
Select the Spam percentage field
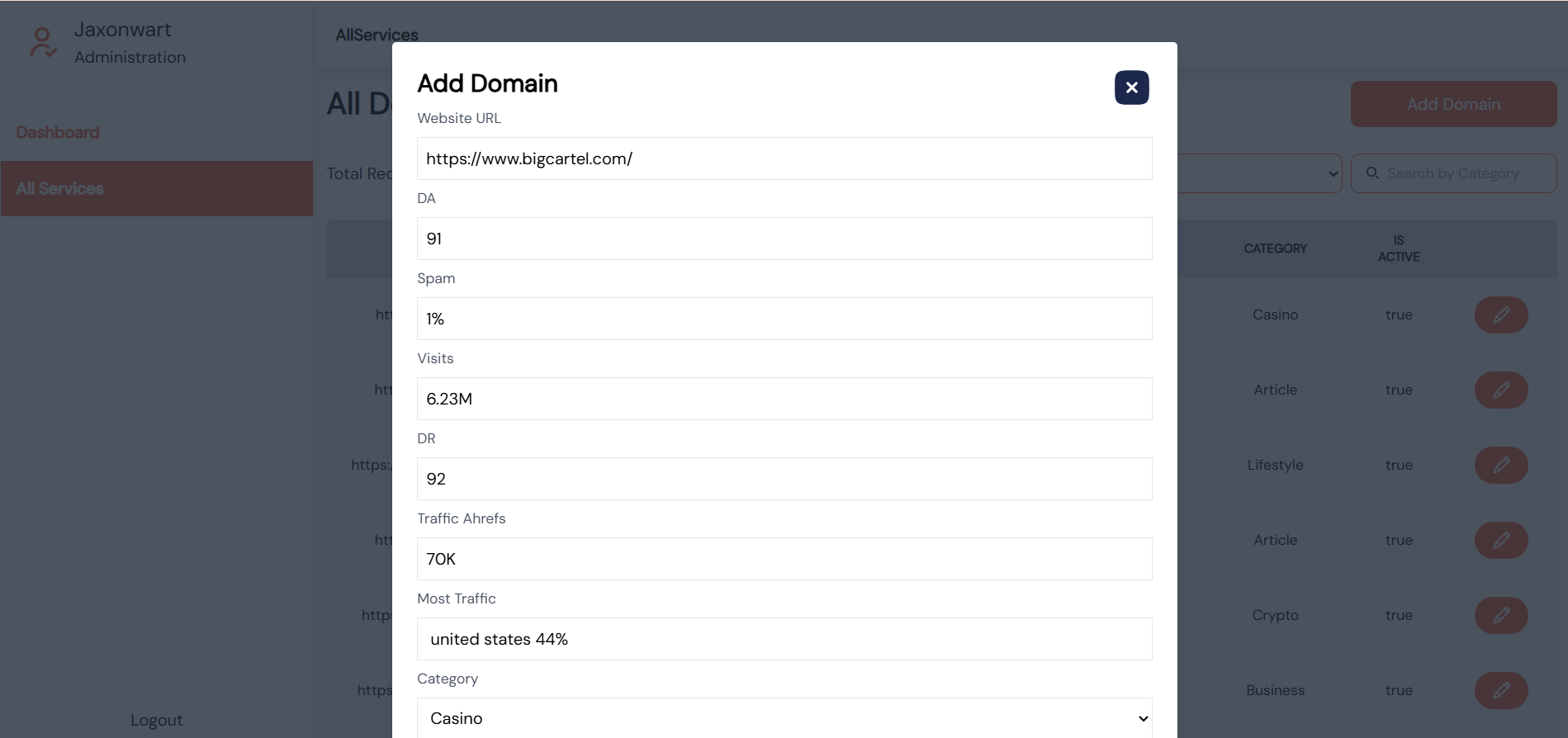[x=784, y=319]
